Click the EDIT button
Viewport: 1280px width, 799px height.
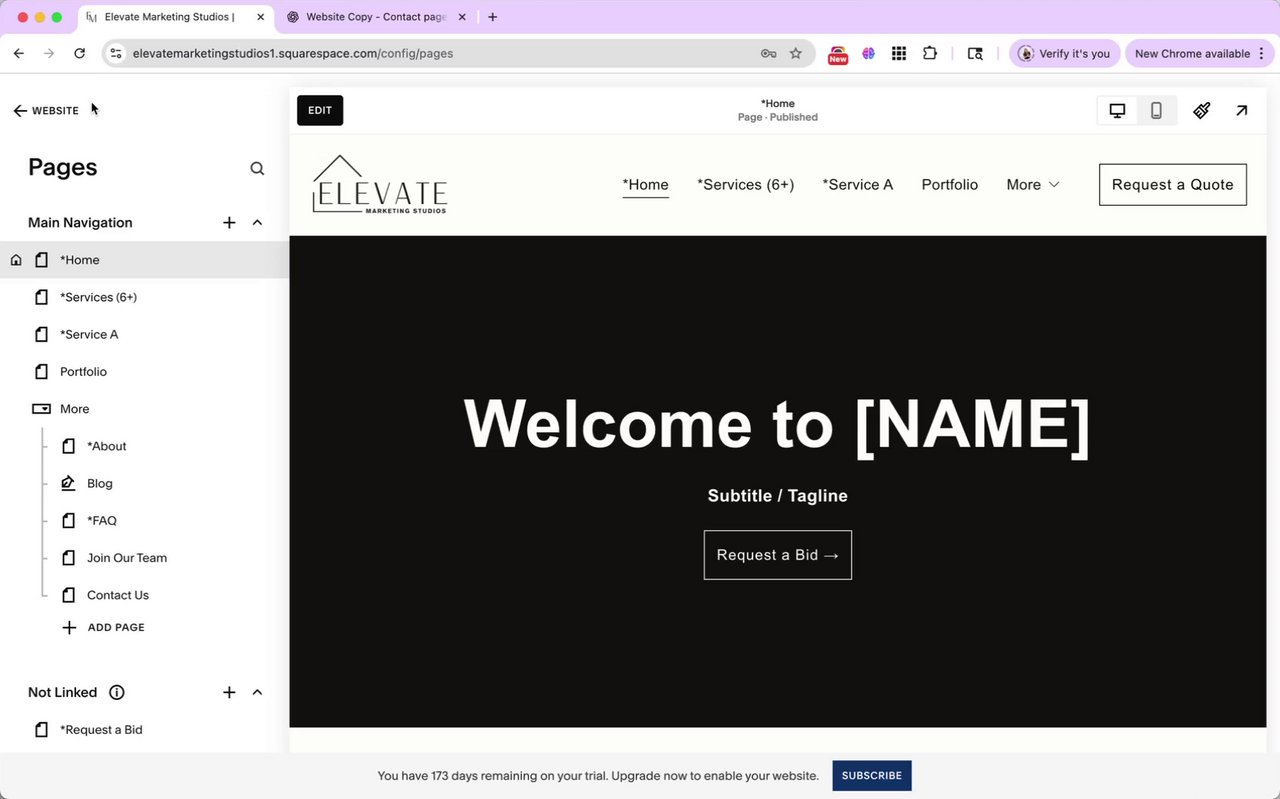[320, 110]
